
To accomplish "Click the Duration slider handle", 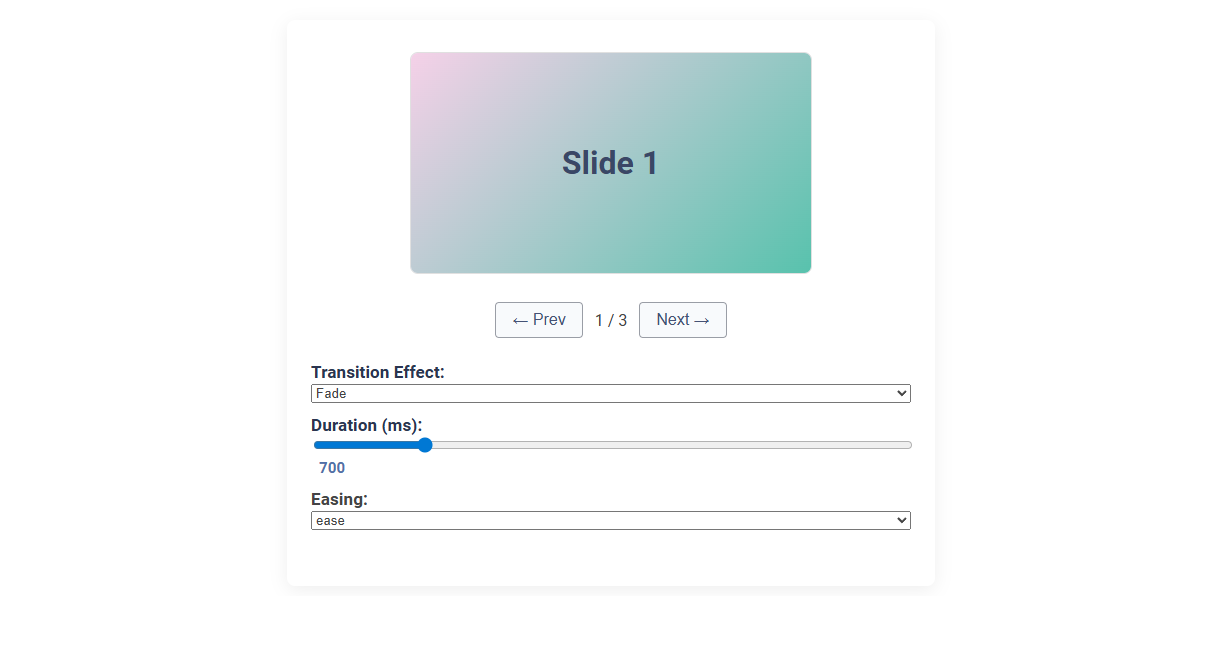I will (424, 445).
